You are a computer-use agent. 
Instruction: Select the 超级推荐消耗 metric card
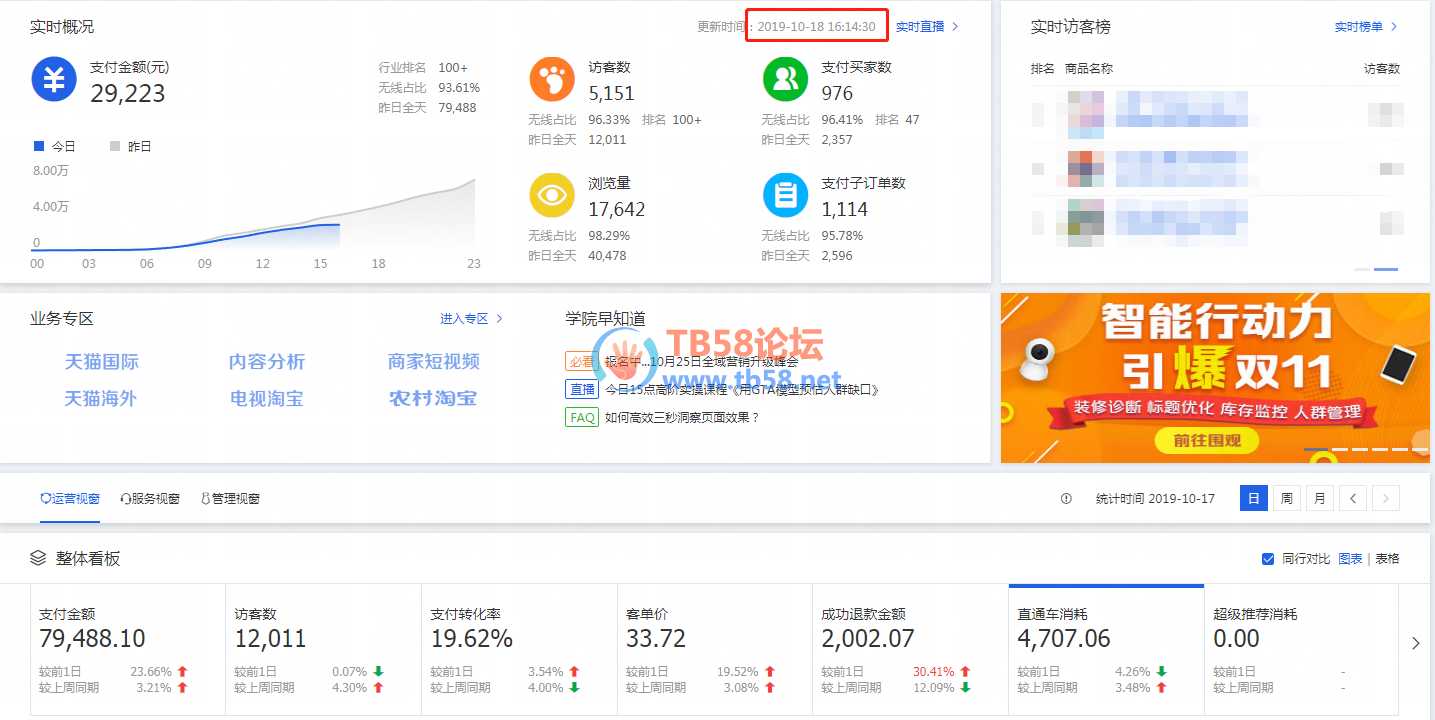tap(1302, 650)
